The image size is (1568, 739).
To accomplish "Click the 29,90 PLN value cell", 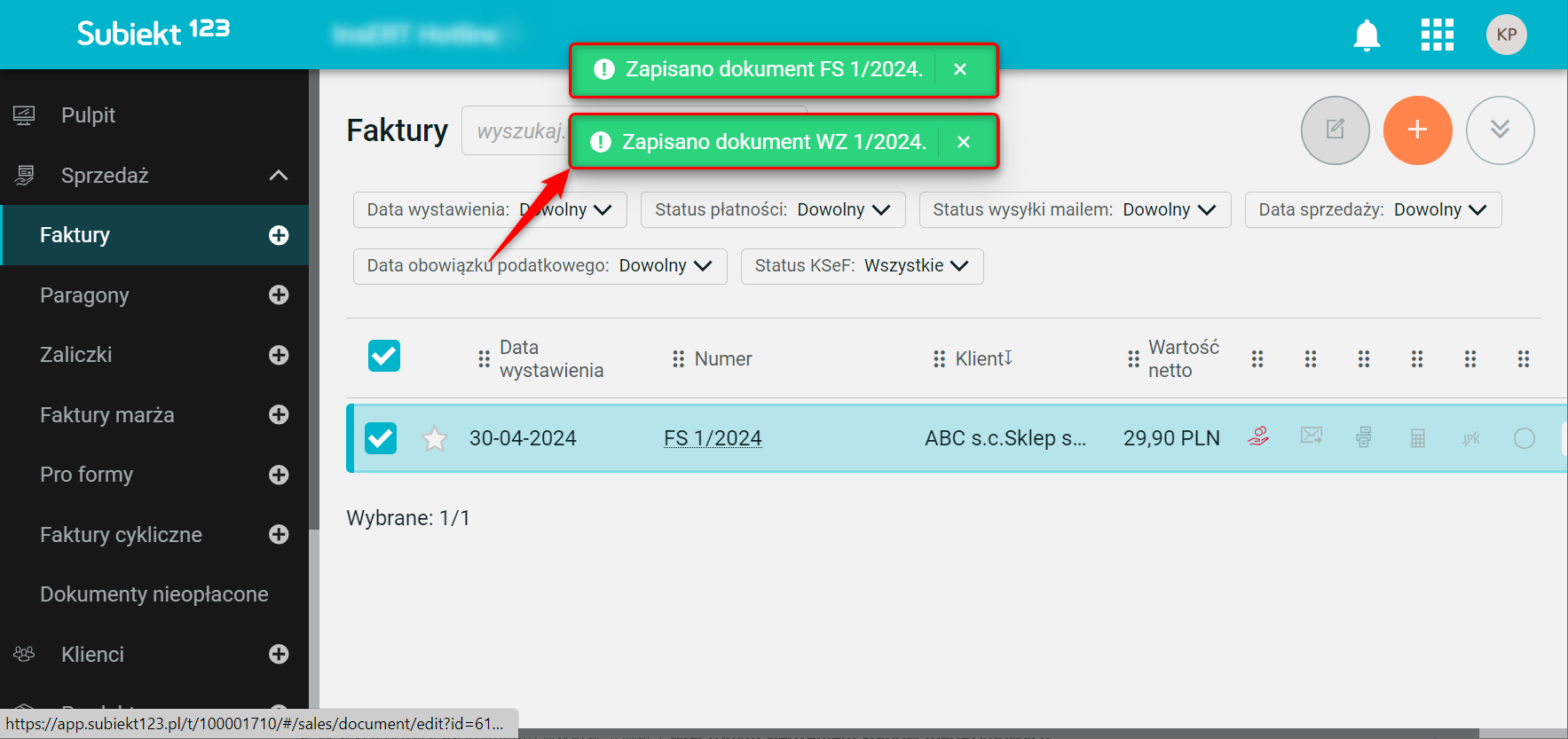I will point(1171,438).
